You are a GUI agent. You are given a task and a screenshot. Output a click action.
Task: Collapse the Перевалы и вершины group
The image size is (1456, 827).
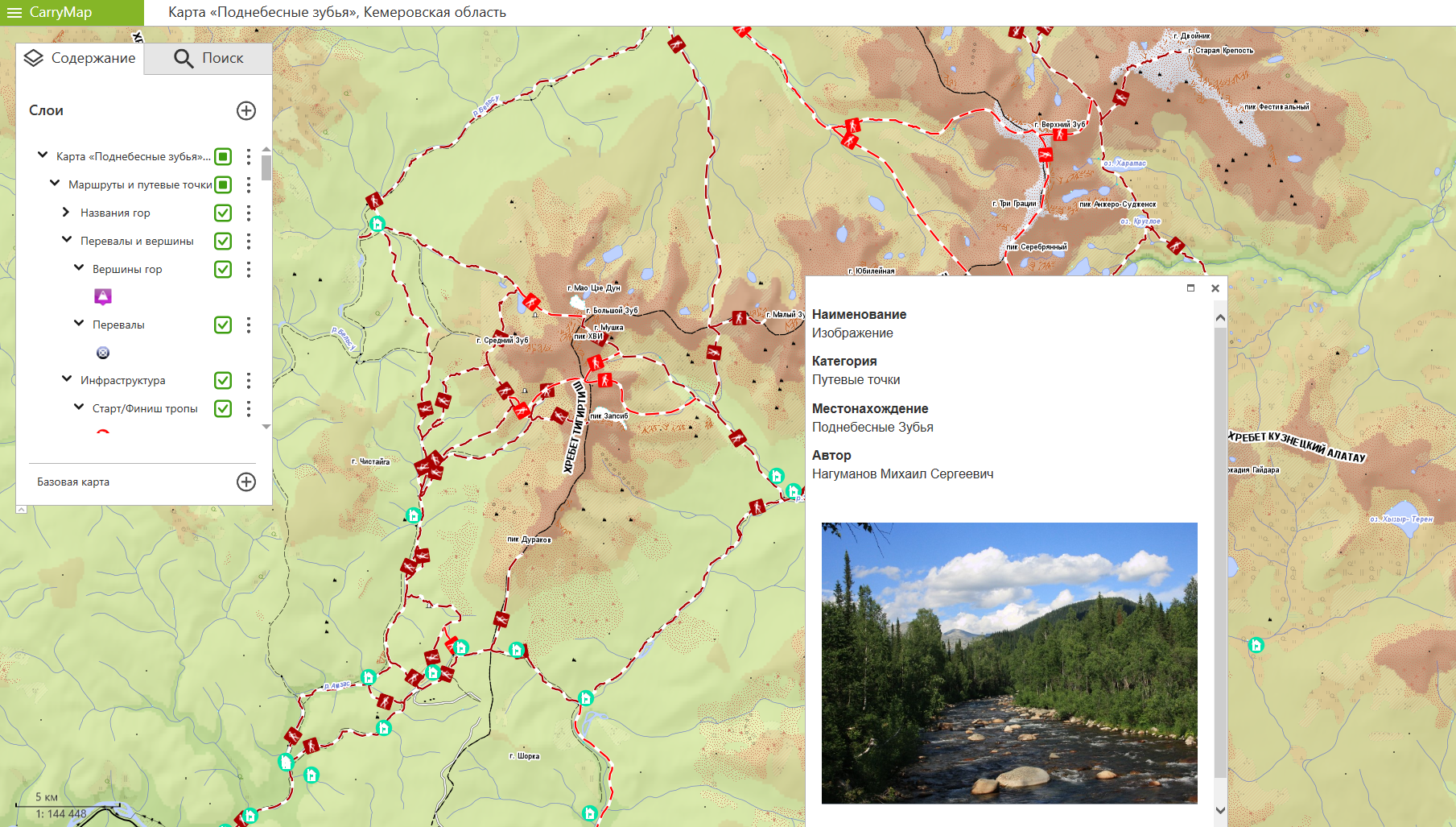point(67,240)
